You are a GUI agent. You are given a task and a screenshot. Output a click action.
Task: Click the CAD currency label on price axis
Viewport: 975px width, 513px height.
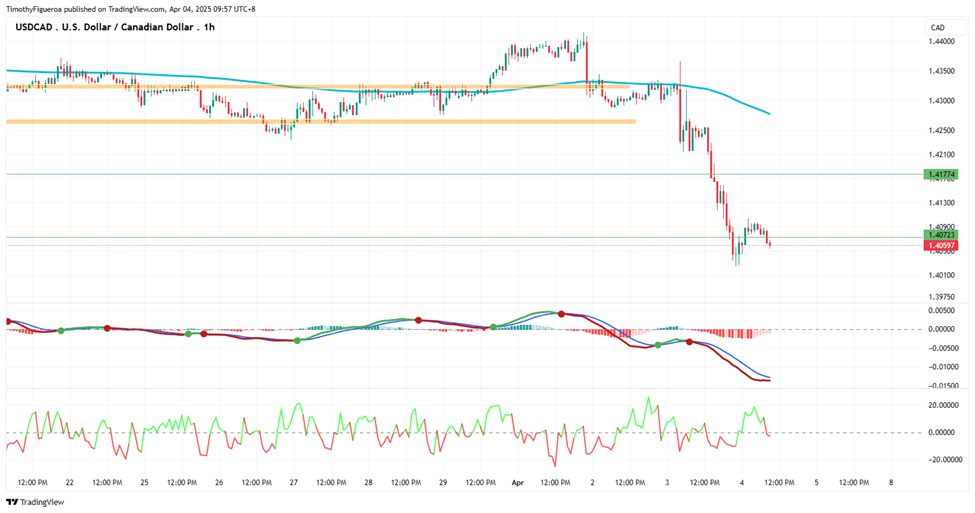pos(938,27)
